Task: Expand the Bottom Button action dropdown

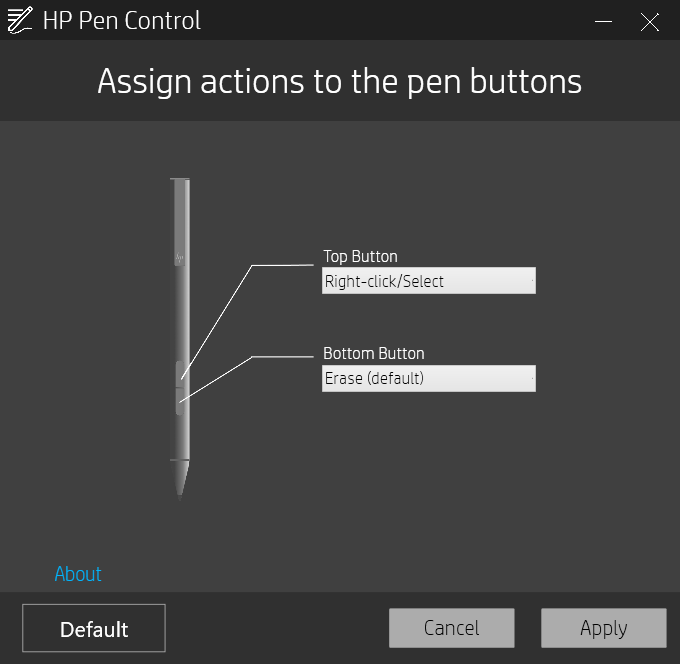Action: (x=428, y=378)
